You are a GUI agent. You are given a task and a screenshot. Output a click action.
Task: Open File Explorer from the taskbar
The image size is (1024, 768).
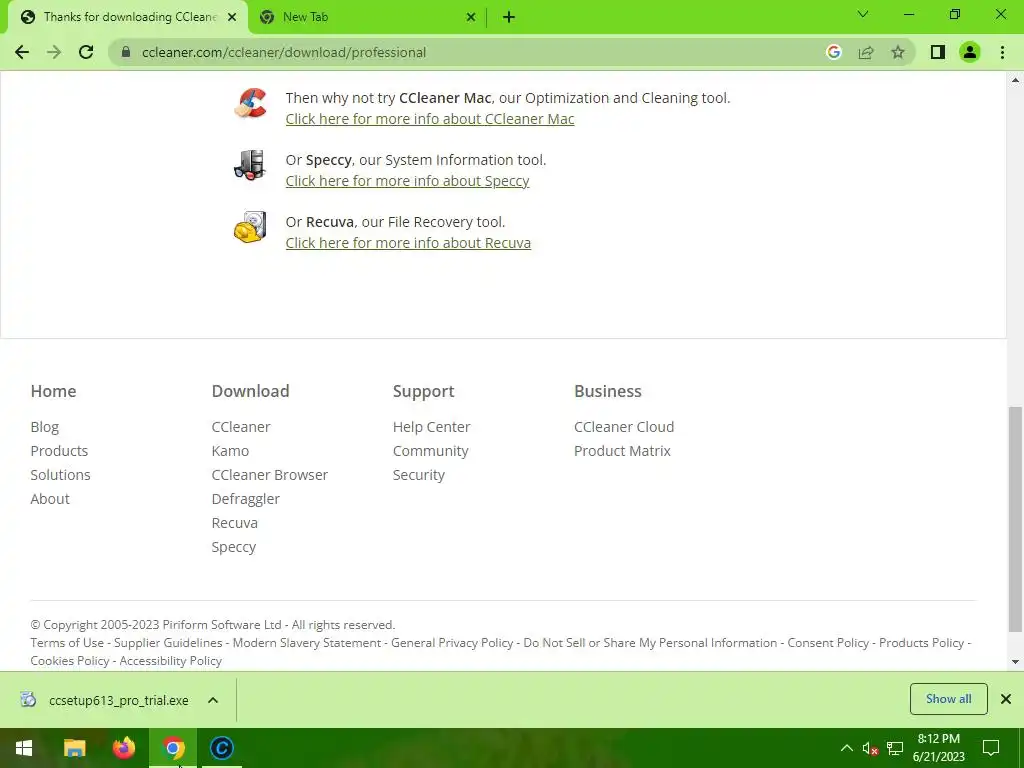tap(74, 748)
